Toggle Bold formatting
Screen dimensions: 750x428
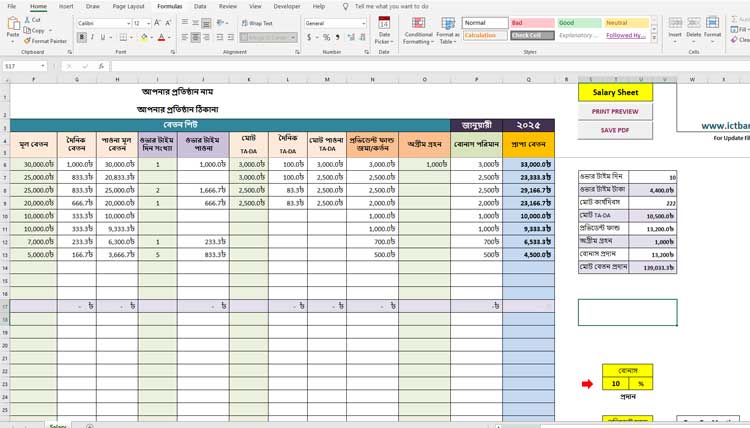tap(81, 38)
